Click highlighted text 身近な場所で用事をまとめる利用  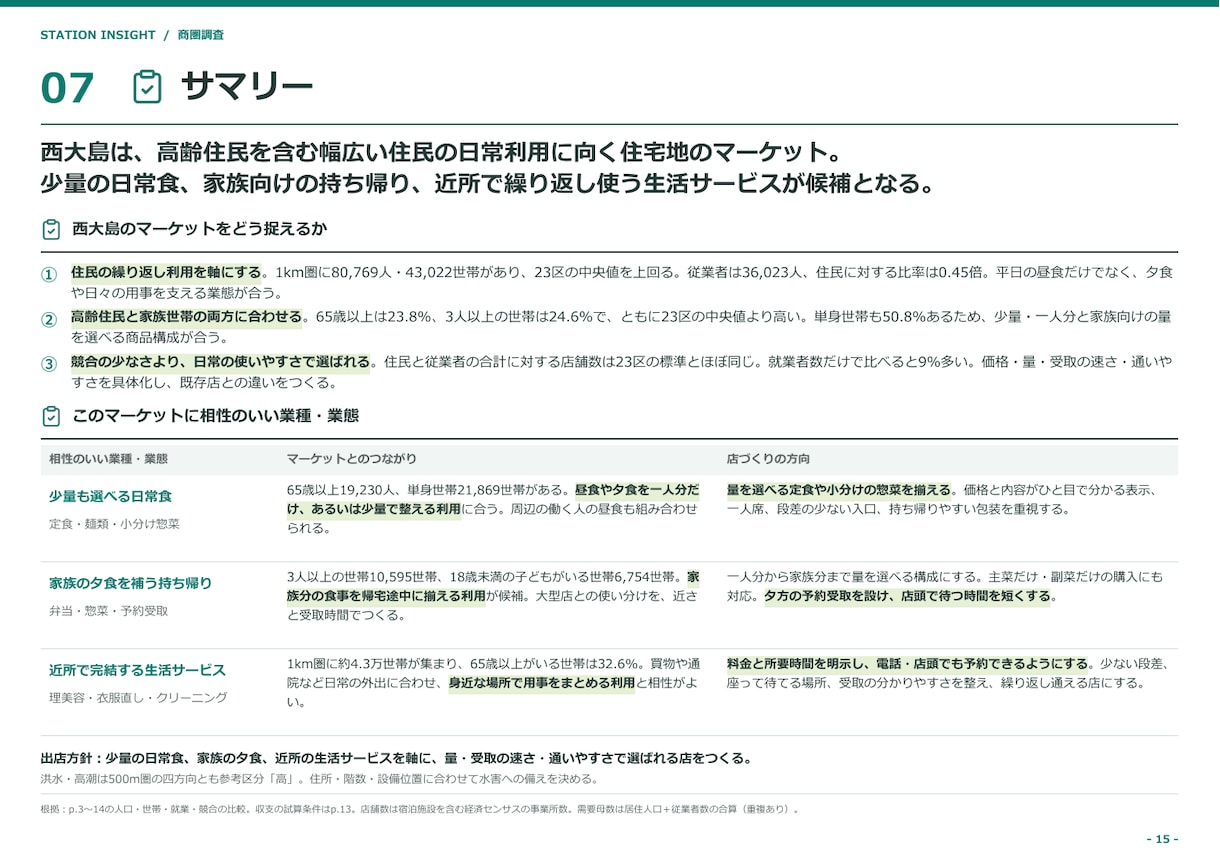tap(542, 683)
